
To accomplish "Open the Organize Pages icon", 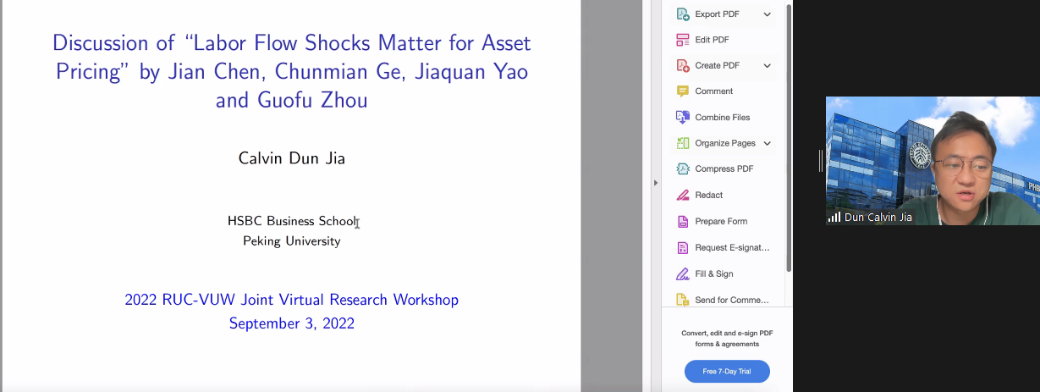I will click(682, 143).
